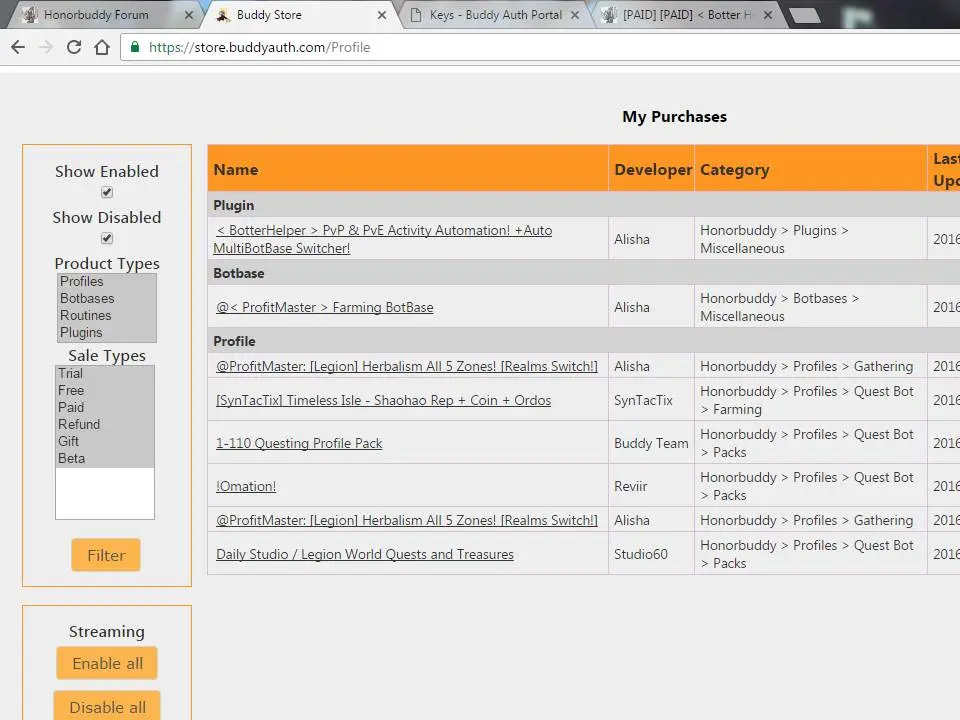960x720 pixels.
Task: Select Gift in Sale Types list
Action: [x=105, y=441]
